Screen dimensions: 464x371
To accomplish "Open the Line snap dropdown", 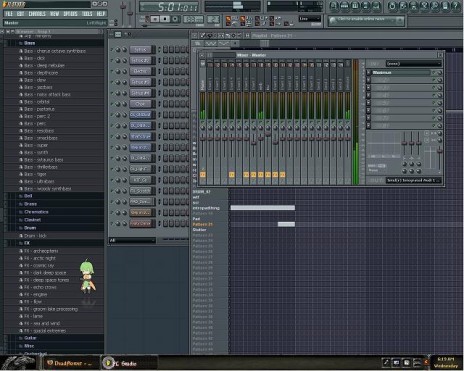I will pyautogui.click(x=310, y=19).
